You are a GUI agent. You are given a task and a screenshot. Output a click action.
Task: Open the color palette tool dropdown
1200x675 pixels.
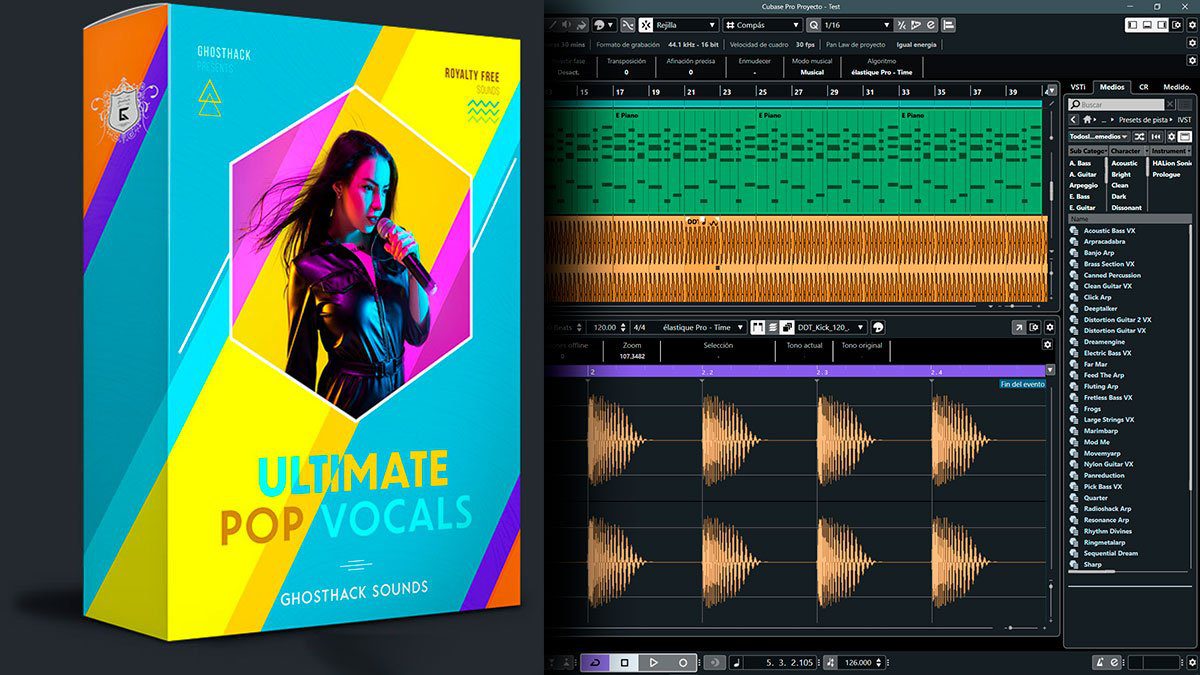[602, 25]
